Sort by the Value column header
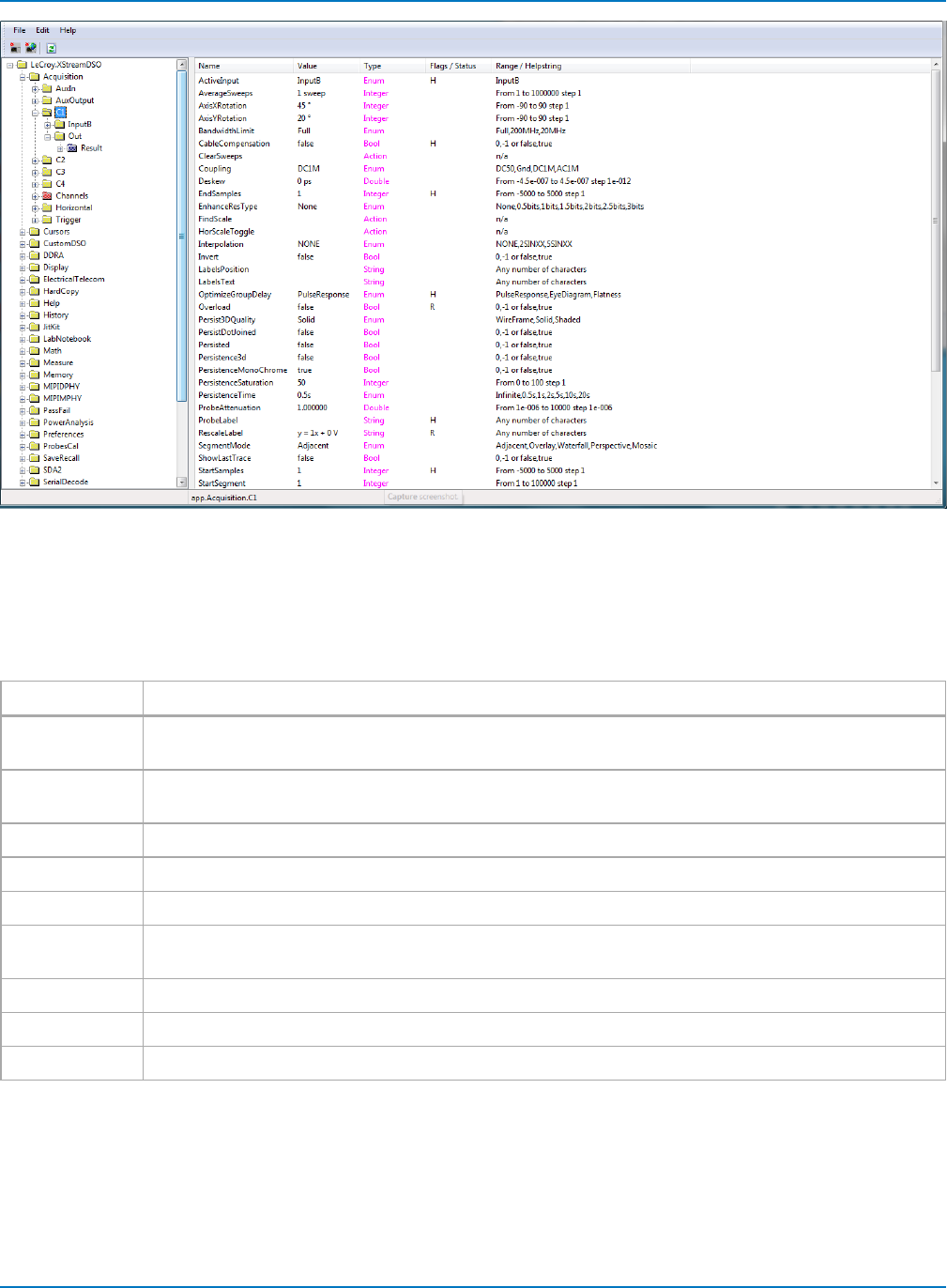 click(x=328, y=66)
